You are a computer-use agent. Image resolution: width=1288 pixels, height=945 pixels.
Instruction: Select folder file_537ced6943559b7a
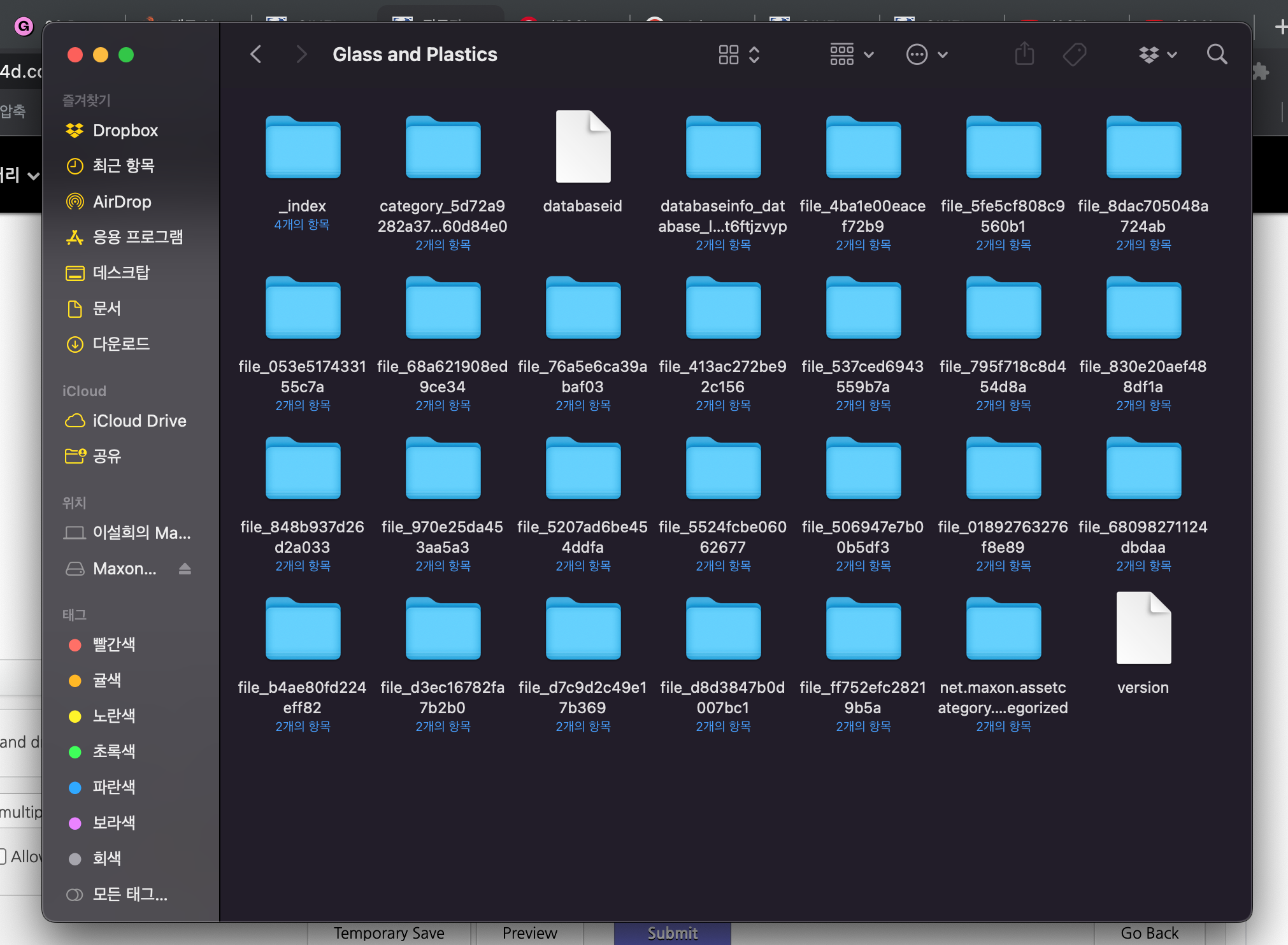863,308
